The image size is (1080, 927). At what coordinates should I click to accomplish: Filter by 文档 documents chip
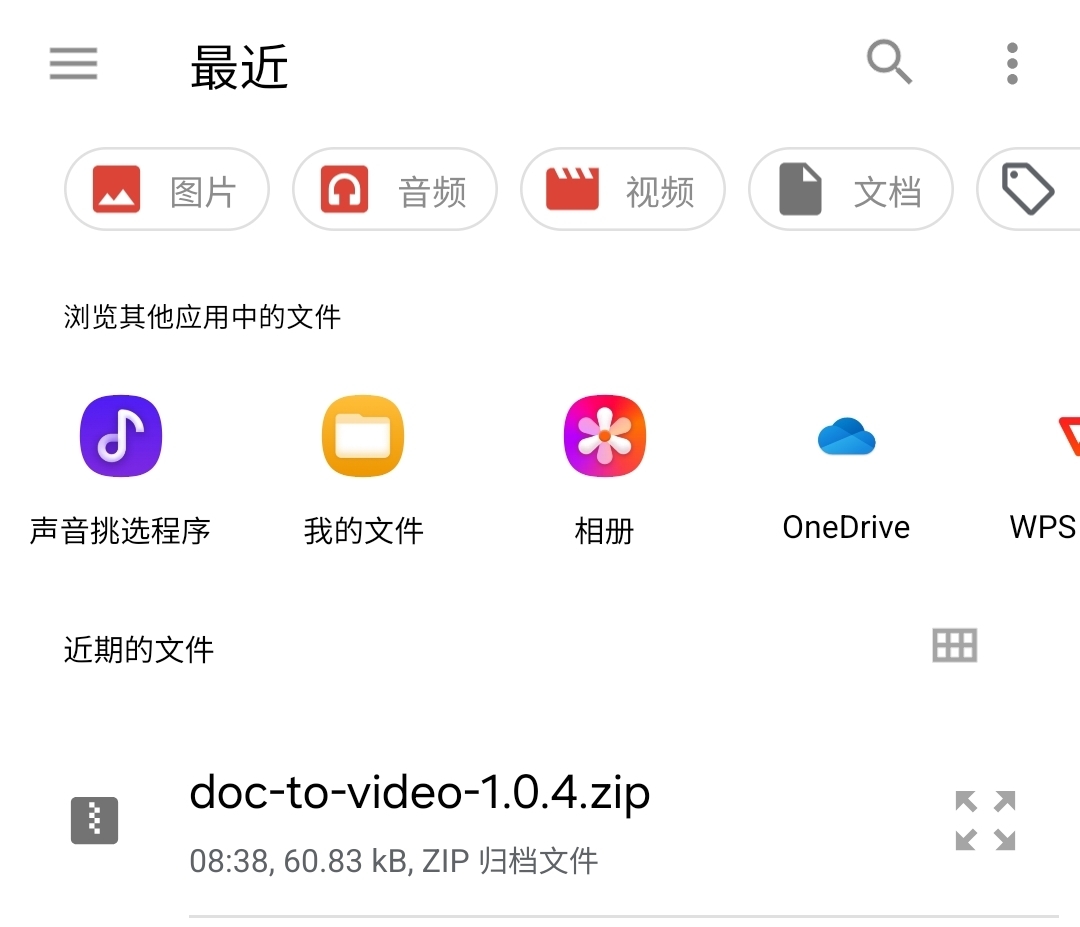pos(851,189)
